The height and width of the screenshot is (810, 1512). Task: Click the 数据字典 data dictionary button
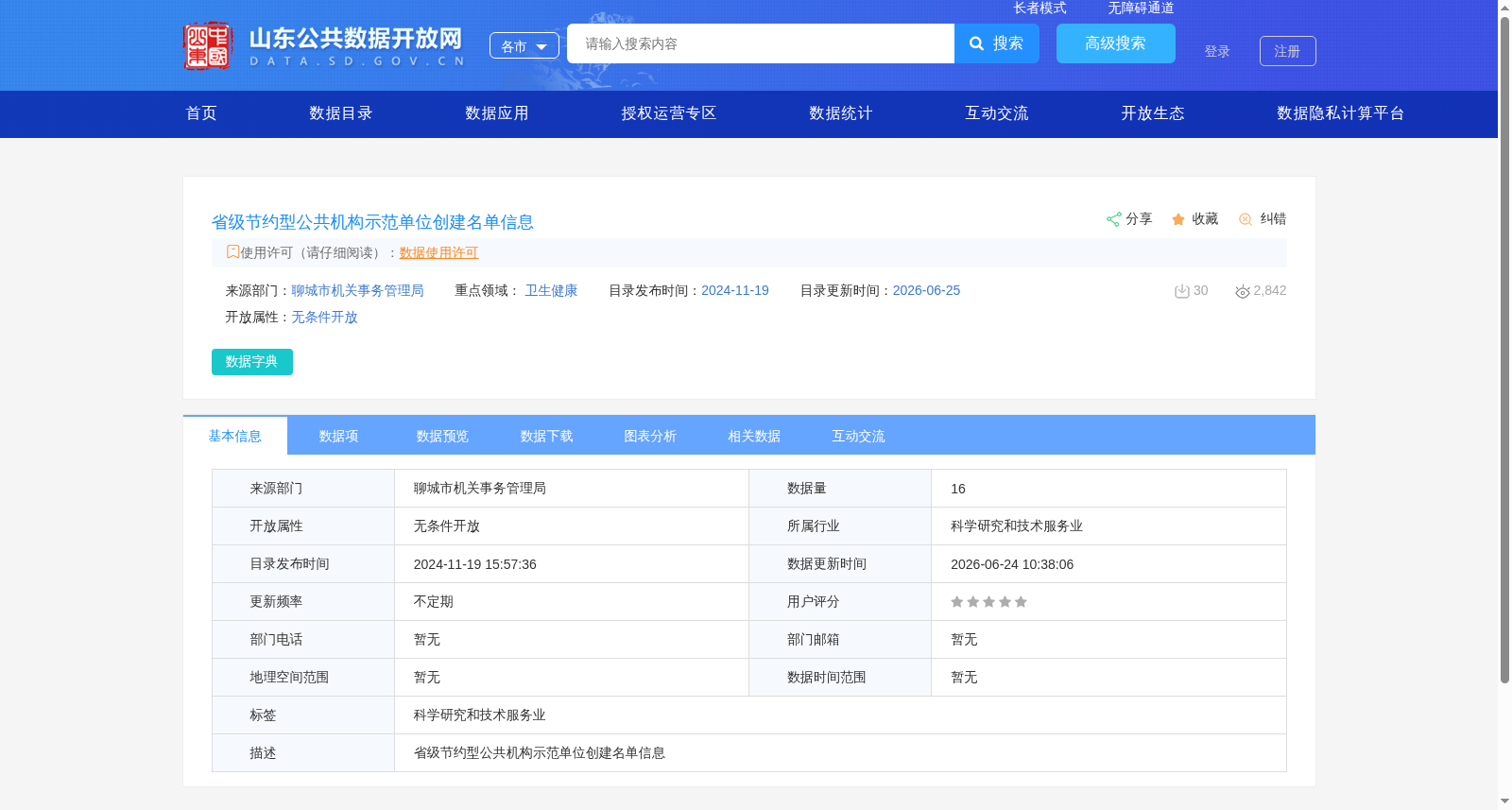click(252, 362)
